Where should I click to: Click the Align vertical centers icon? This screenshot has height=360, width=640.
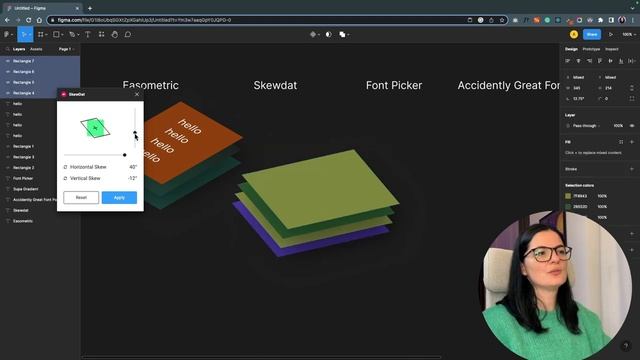610,61
